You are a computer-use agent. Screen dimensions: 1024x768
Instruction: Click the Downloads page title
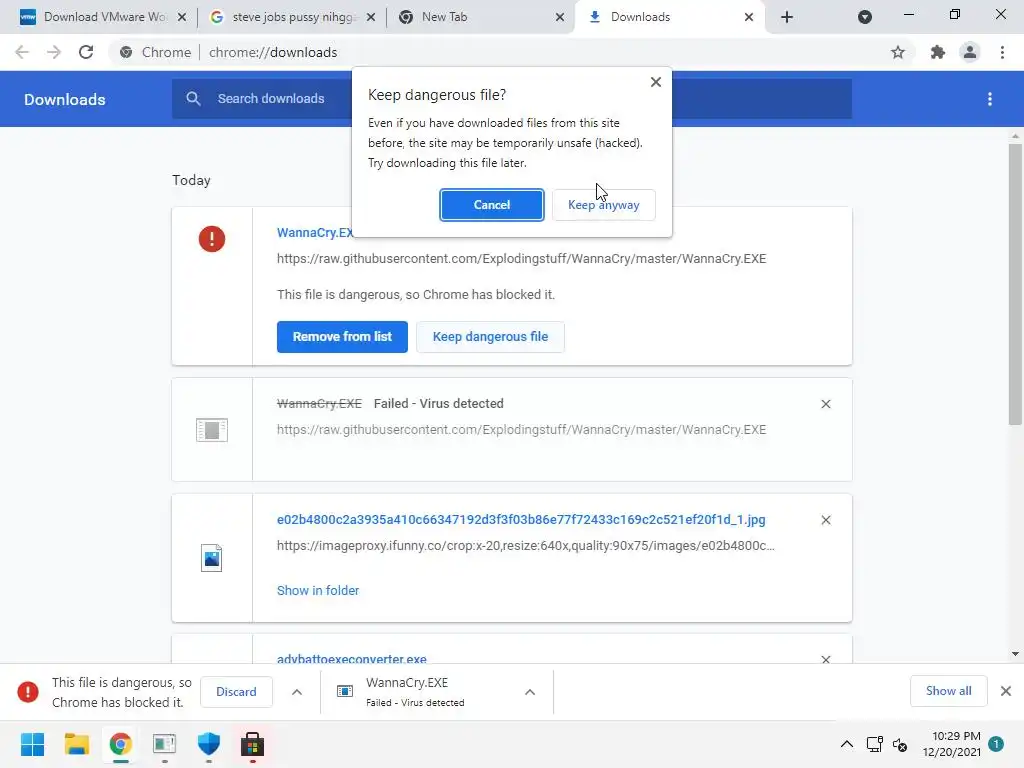(x=65, y=100)
